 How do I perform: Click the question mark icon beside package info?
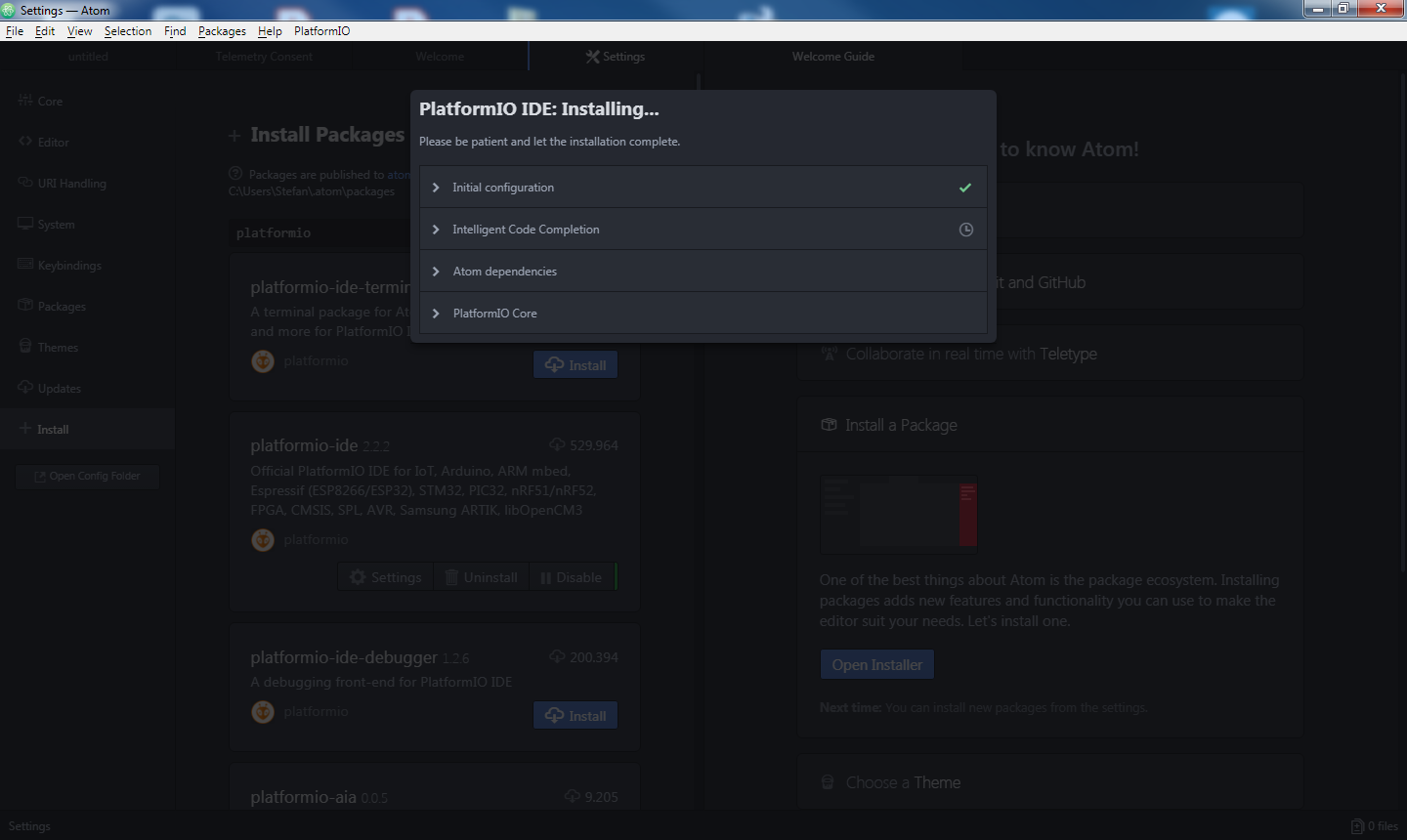click(235, 174)
